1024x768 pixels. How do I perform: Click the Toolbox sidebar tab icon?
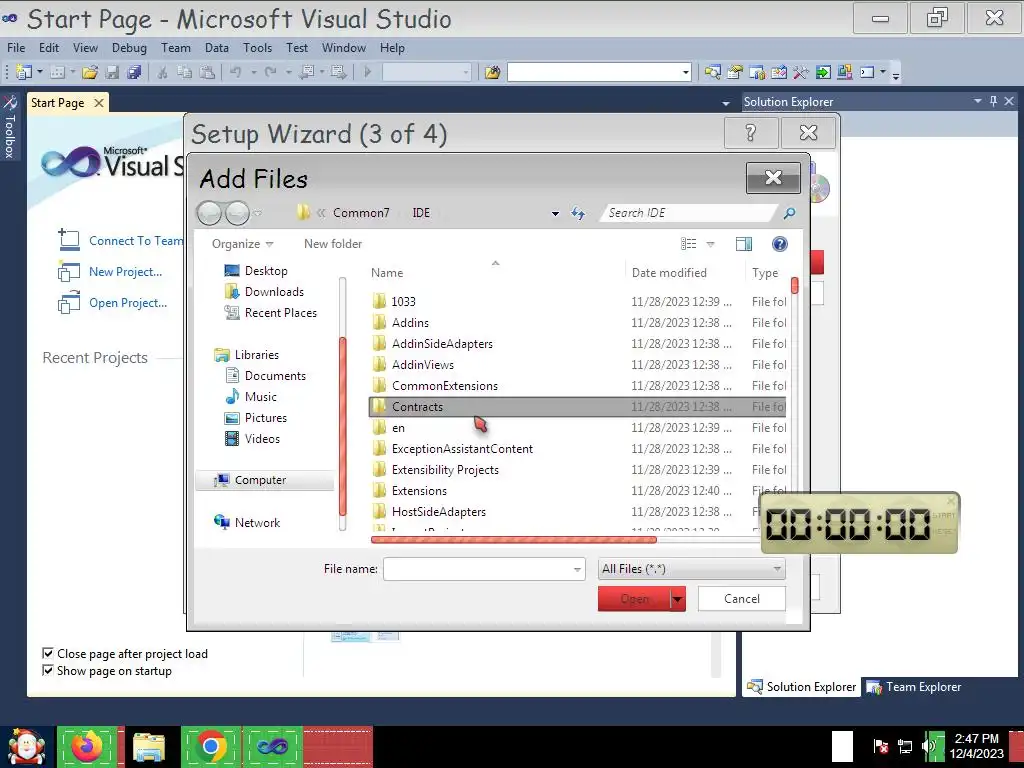tap(10, 103)
